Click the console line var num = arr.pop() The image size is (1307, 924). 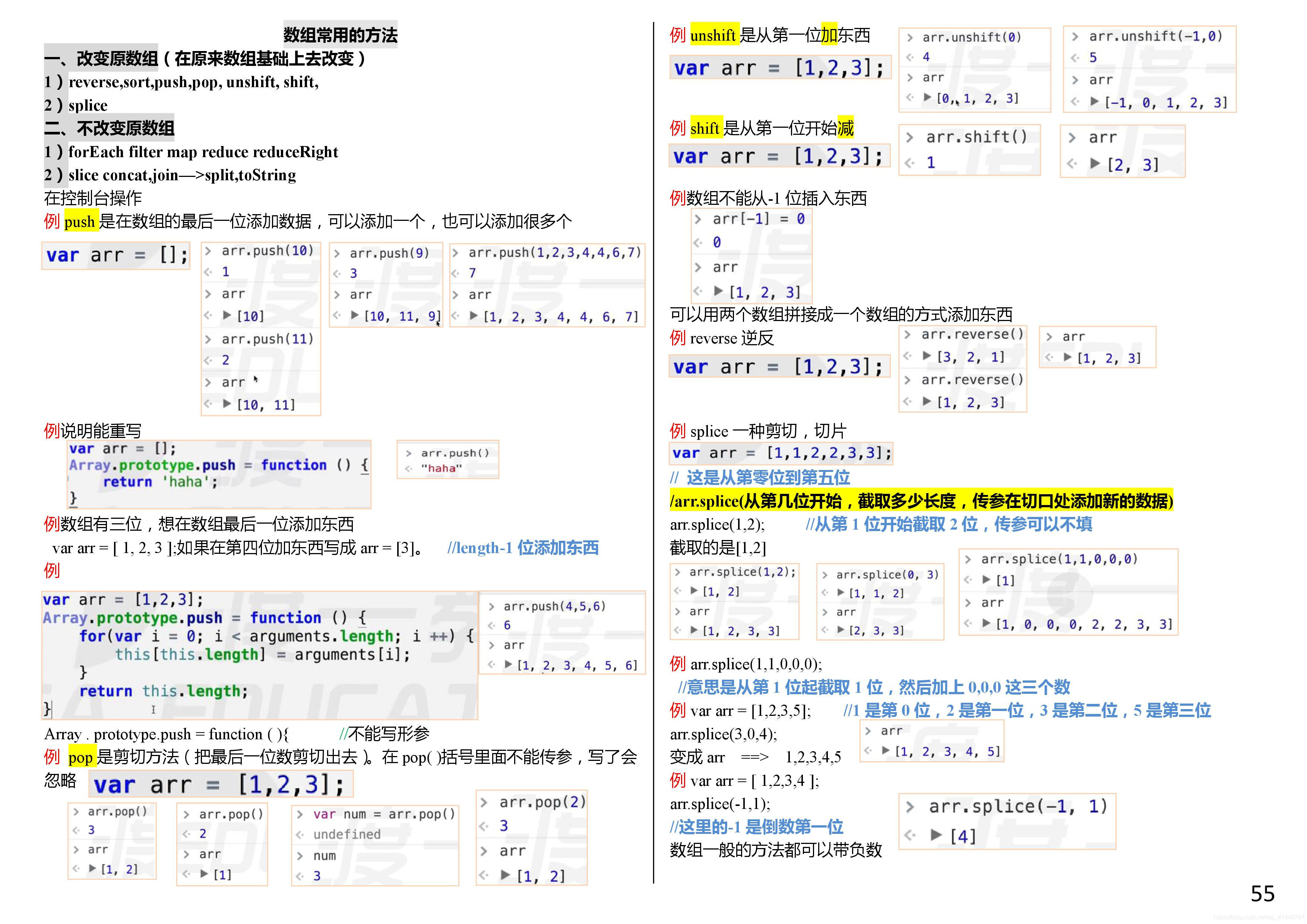[x=384, y=814]
